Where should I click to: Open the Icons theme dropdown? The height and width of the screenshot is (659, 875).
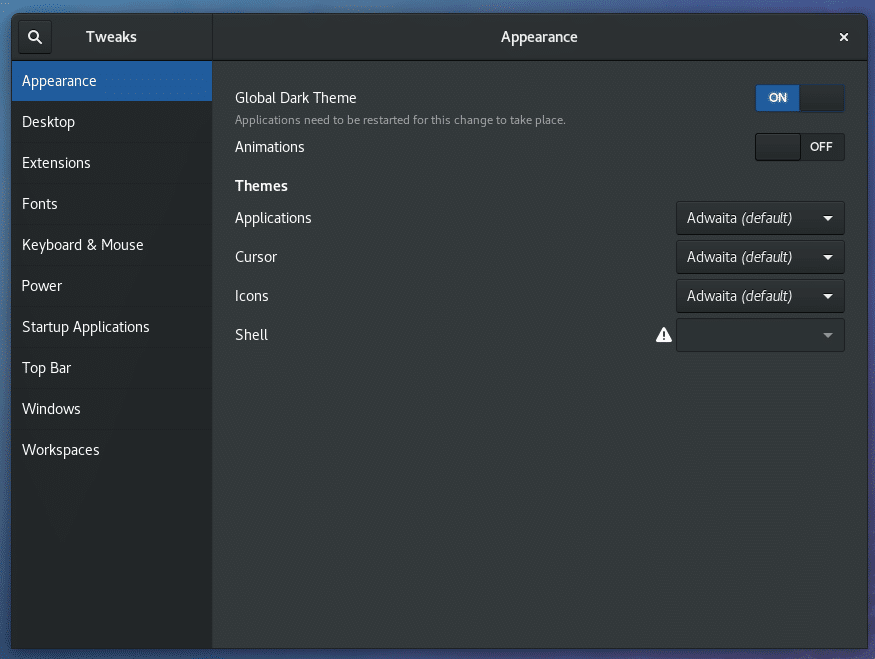[x=760, y=295]
